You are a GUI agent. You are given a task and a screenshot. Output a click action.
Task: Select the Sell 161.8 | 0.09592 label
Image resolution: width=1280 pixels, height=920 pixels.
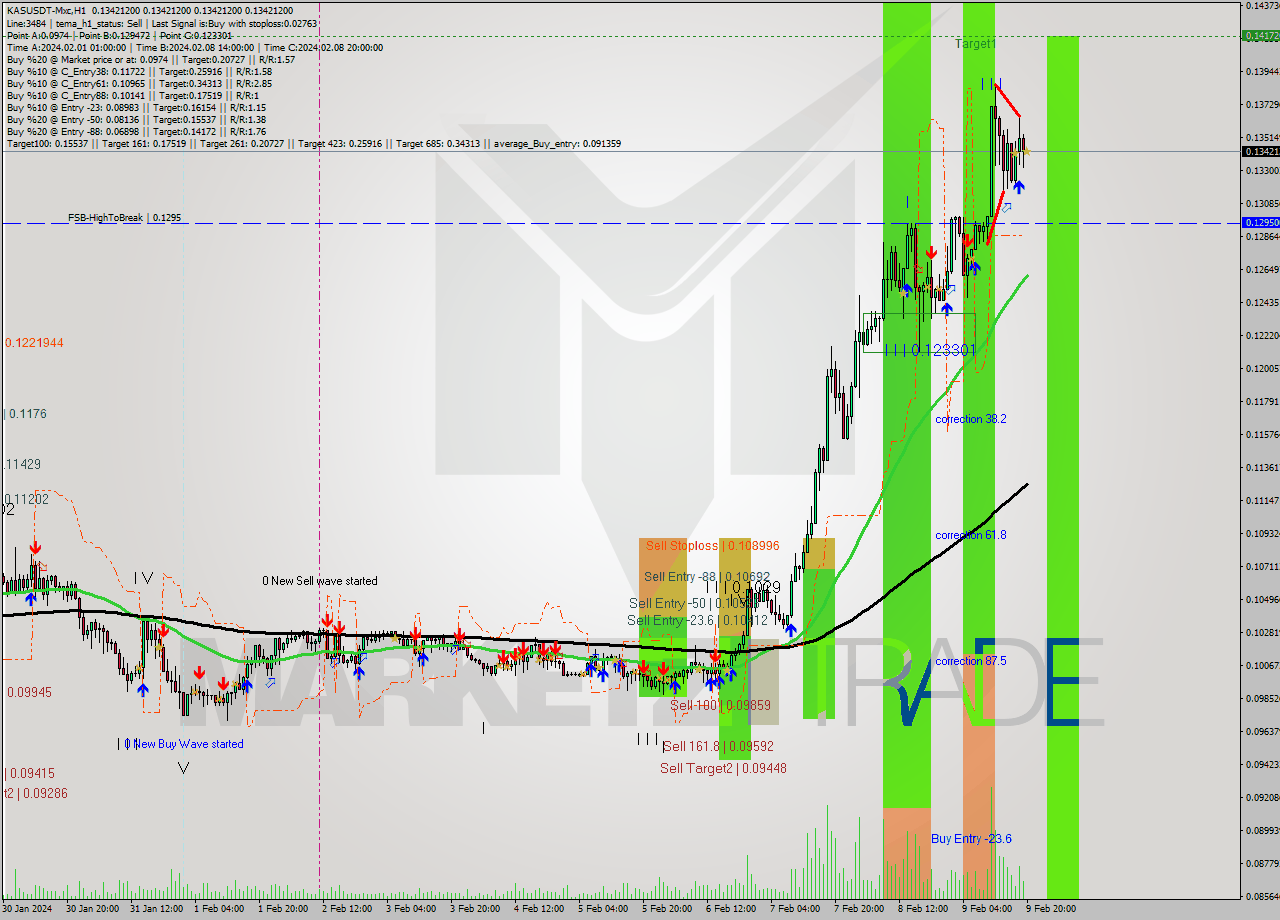(718, 746)
